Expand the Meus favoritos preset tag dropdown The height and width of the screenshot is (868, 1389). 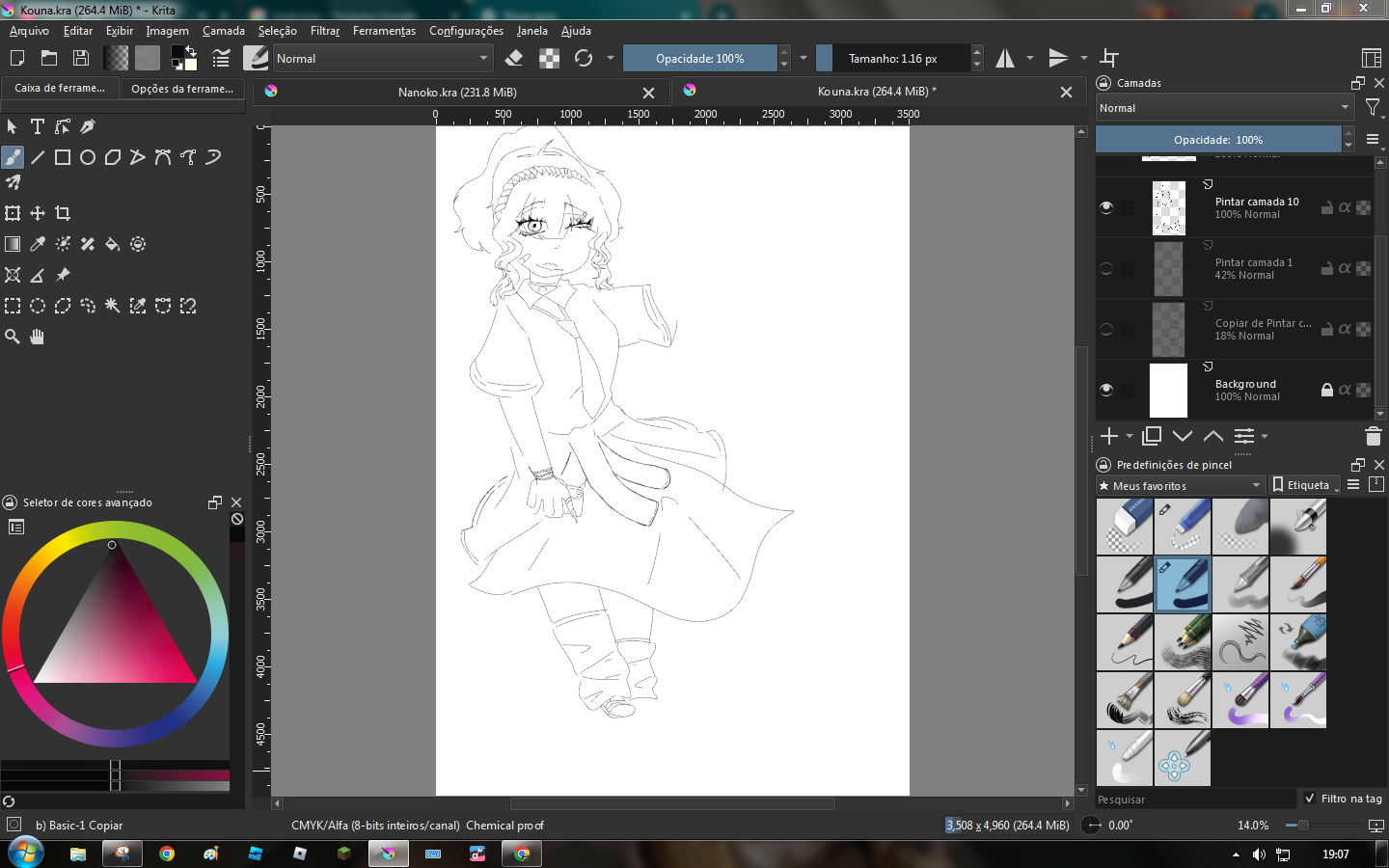pyautogui.click(x=1180, y=486)
